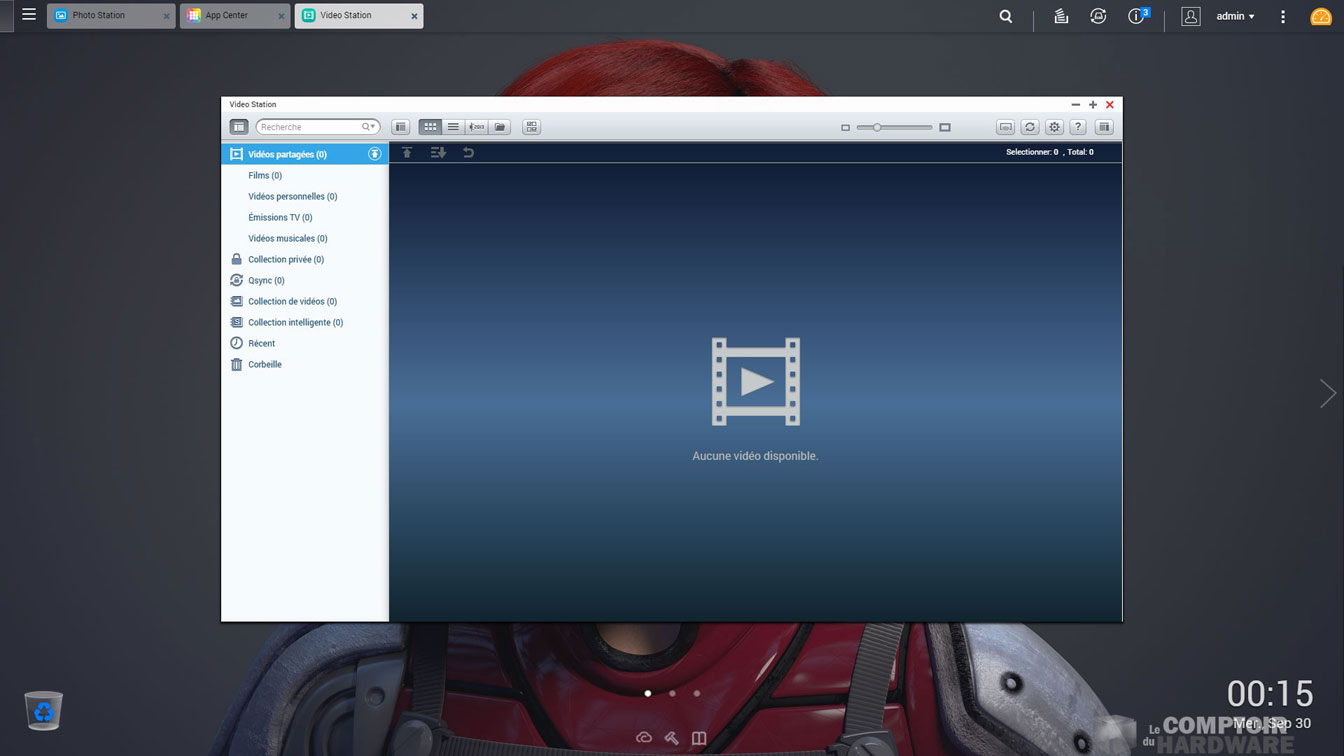This screenshot has height=756, width=1344.
Task: Select the timeline view icon
Action: pyautogui.click(x=477, y=127)
